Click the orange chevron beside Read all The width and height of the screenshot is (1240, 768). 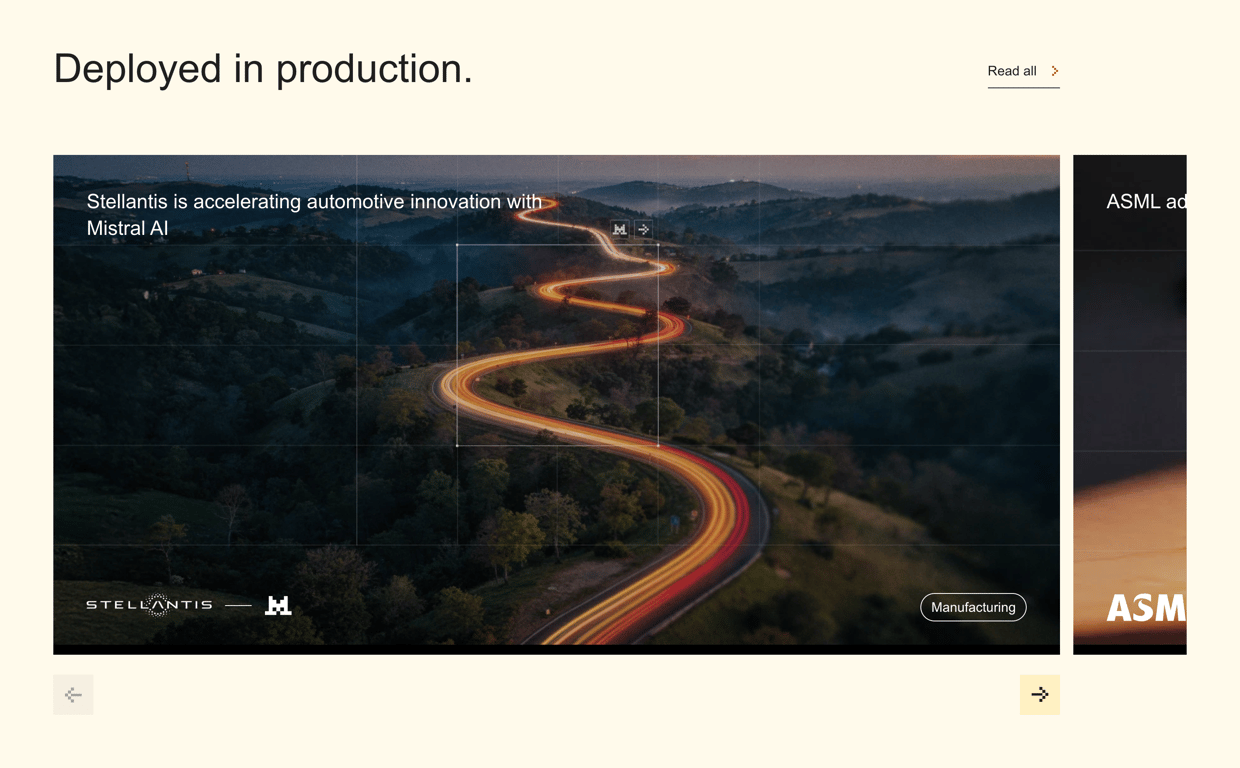1055,71
